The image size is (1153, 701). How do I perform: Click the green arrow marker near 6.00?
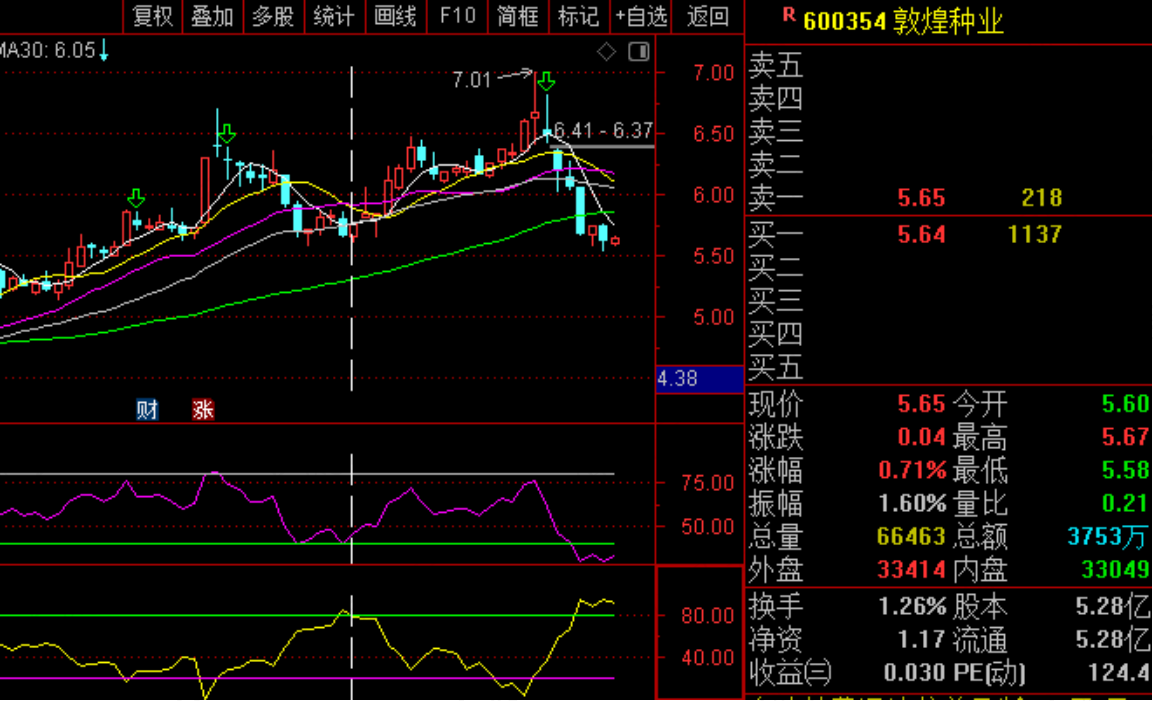point(136,199)
